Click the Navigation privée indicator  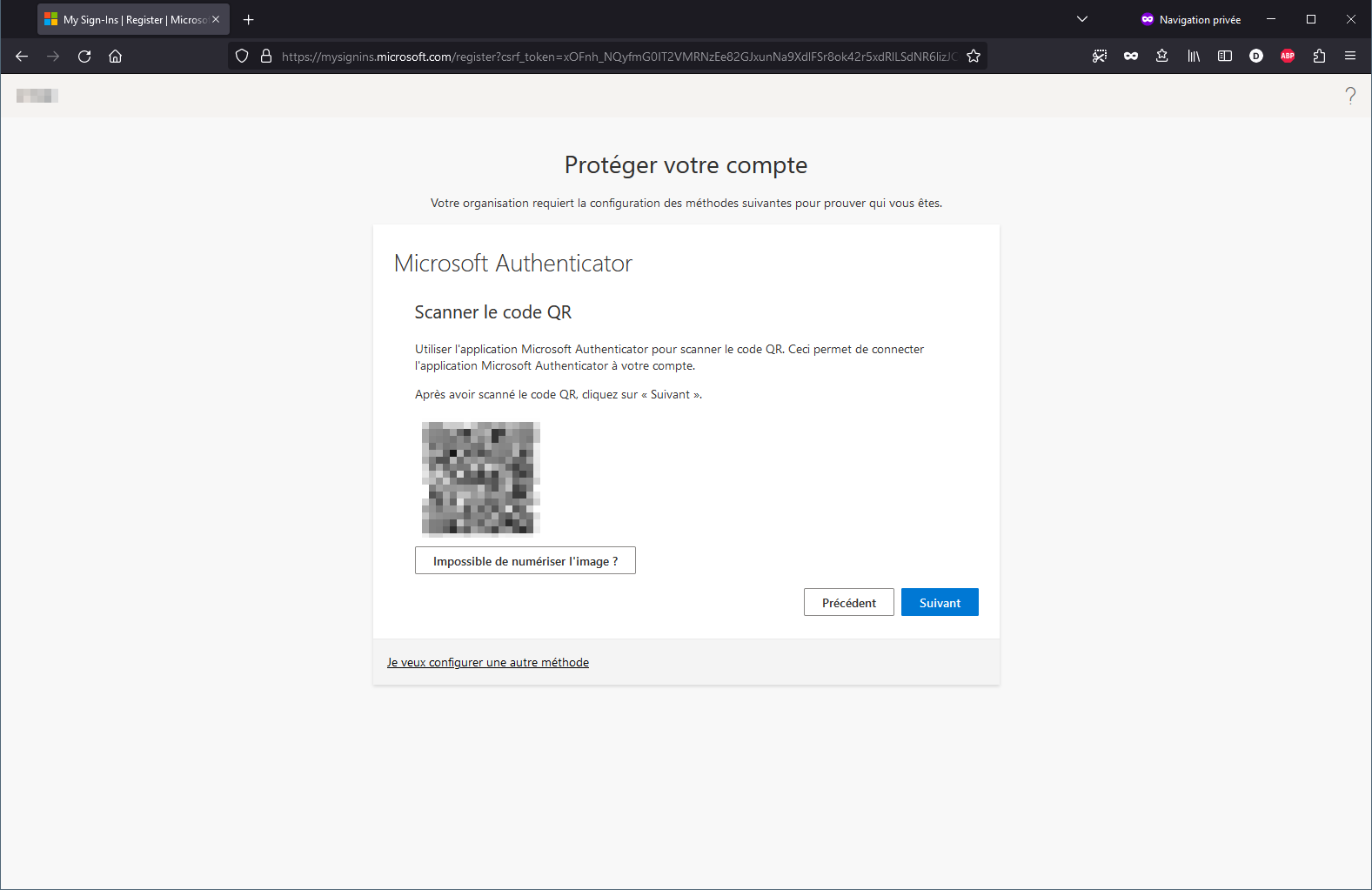click(x=1191, y=19)
